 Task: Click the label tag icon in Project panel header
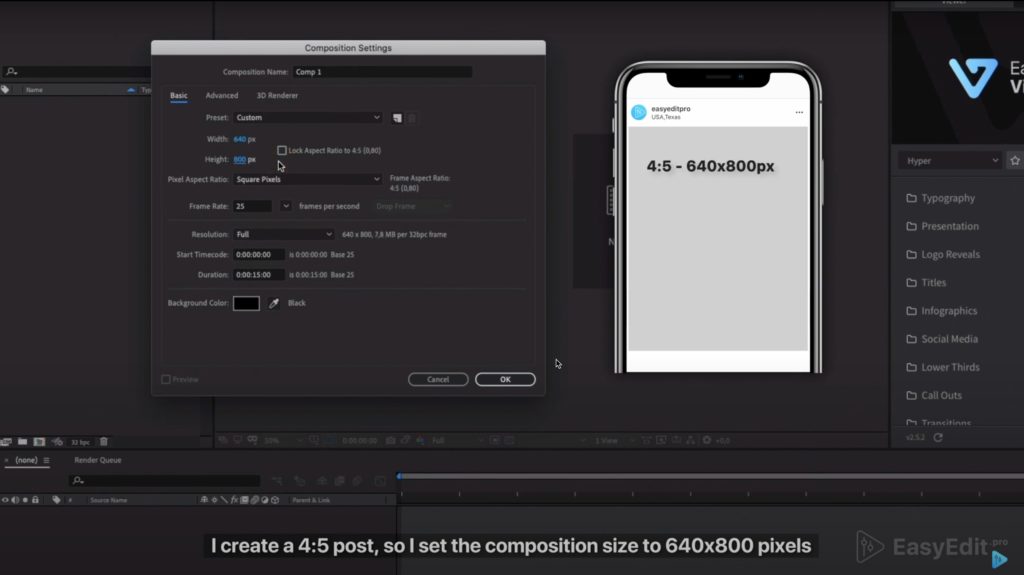[5, 90]
